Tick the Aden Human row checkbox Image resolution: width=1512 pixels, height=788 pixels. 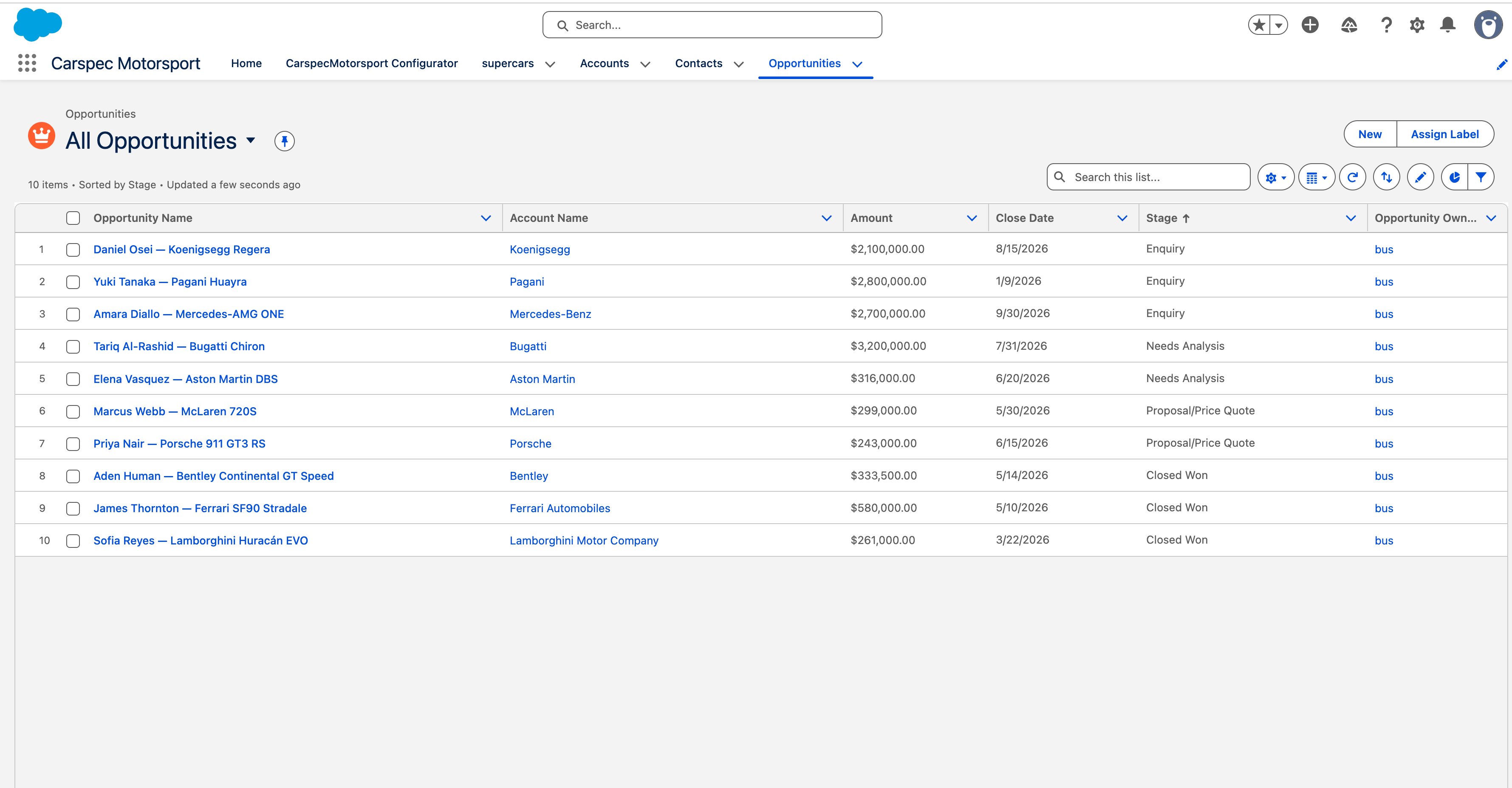point(73,476)
